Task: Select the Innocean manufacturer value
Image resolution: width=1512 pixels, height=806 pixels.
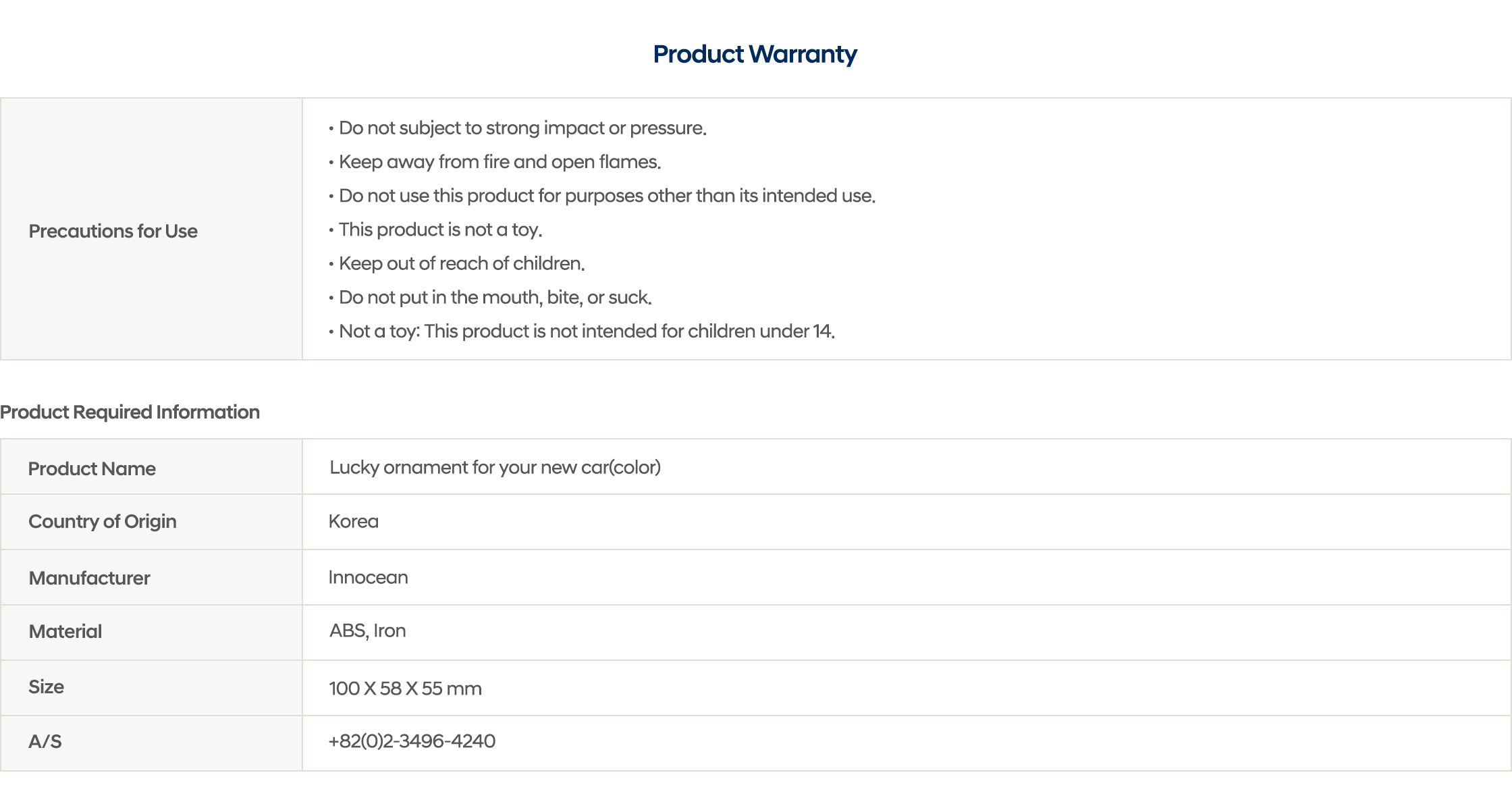Action: (x=368, y=577)
